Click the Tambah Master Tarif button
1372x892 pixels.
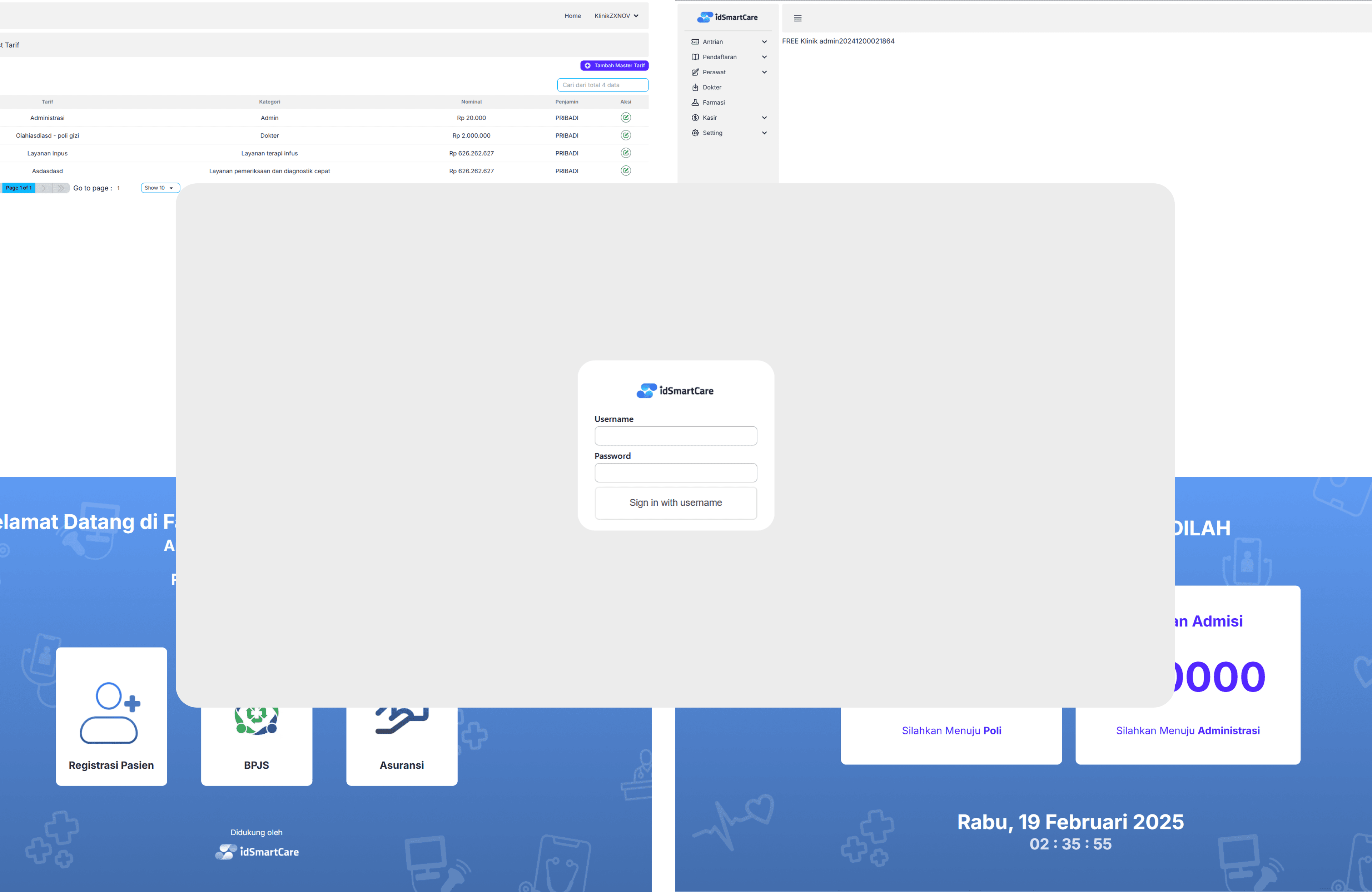point(614,66)
